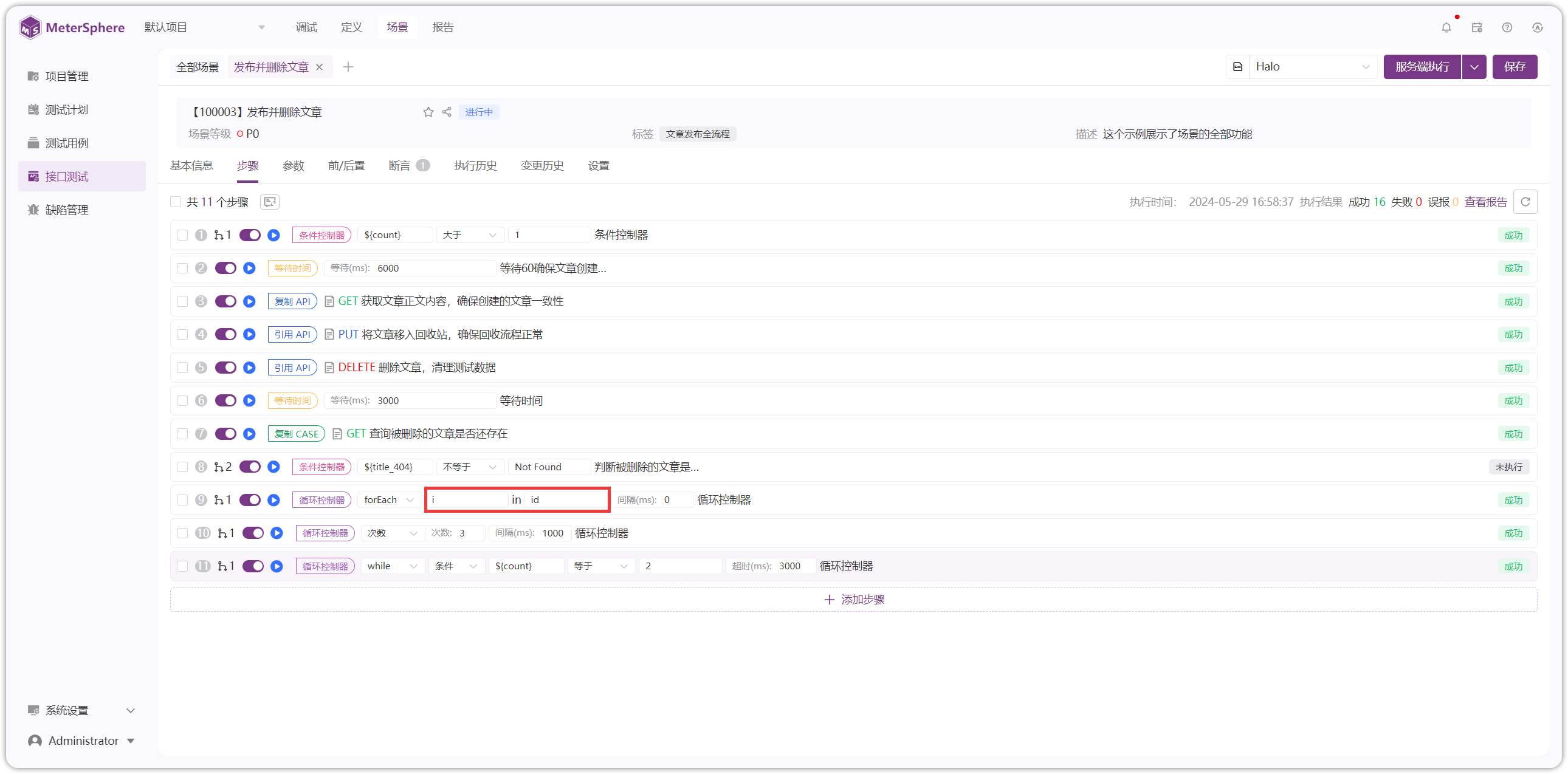
Task: Toggle enable switch for step 2 等待时间
Action: pos(226,269)
